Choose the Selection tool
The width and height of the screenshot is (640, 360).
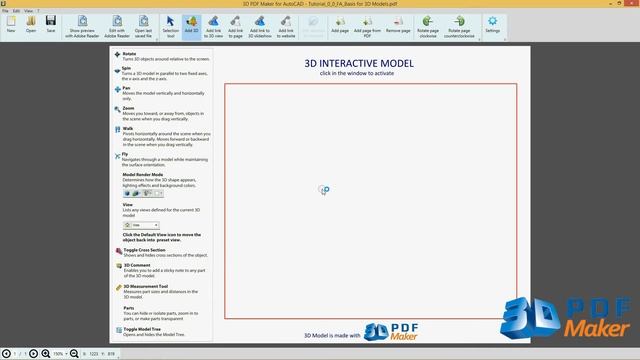[171, 27]
